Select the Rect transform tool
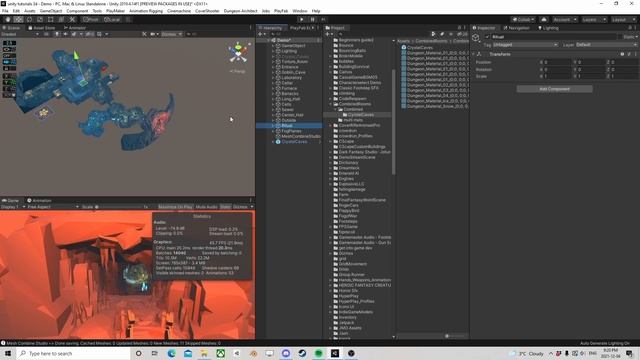 pos(51,20)
